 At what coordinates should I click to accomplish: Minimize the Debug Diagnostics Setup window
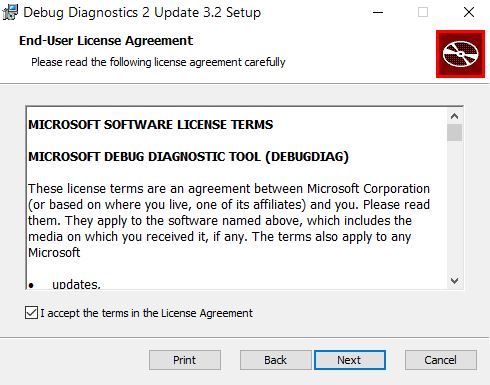point(378,13)
